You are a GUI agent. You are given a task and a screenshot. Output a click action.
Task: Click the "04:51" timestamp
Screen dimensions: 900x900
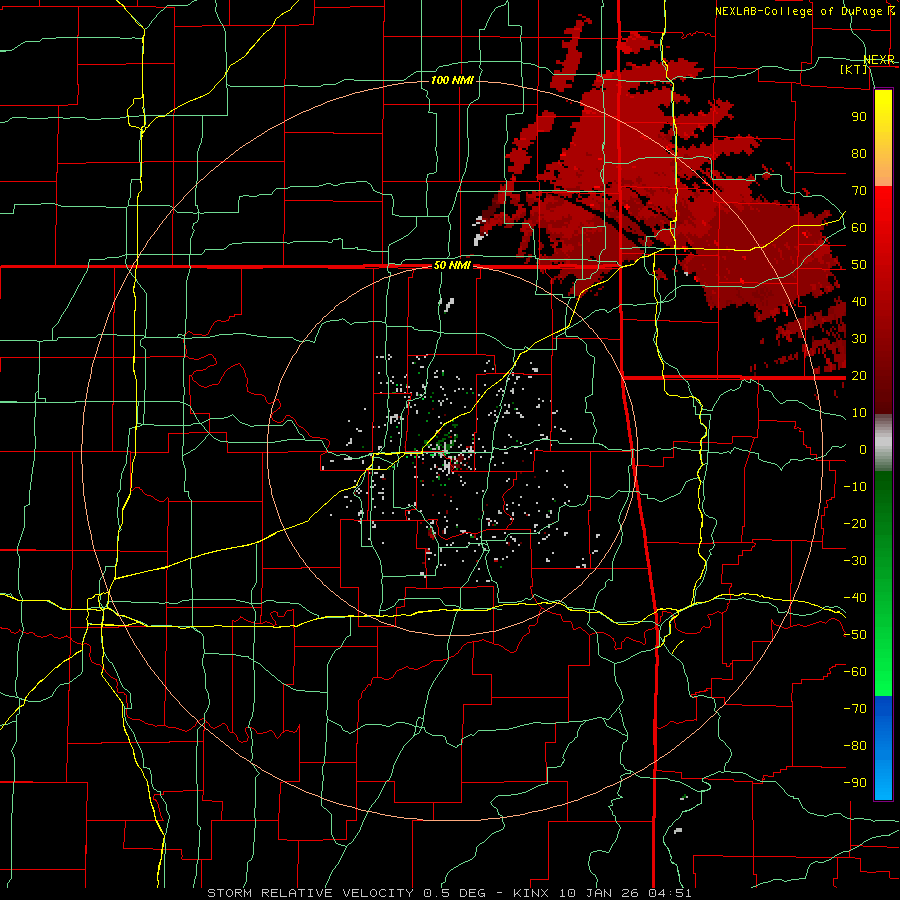click(x=670, y=893)
